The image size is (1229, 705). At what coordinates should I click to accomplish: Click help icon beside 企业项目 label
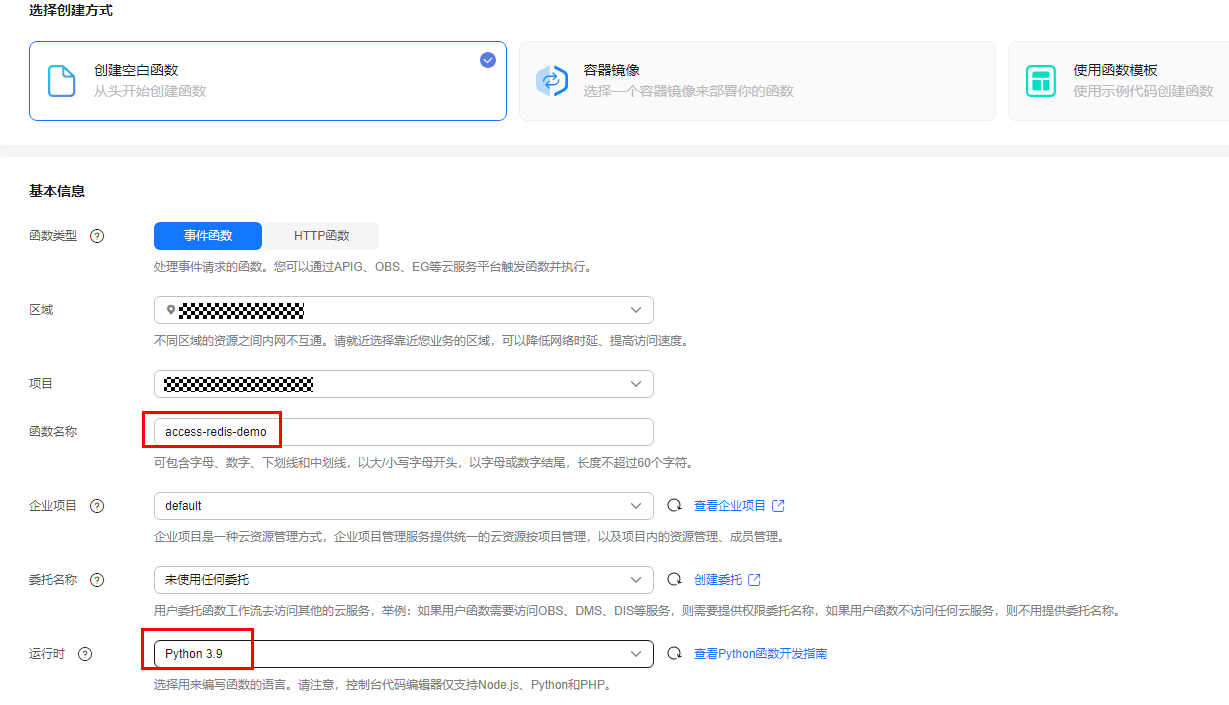pos(97,506)
